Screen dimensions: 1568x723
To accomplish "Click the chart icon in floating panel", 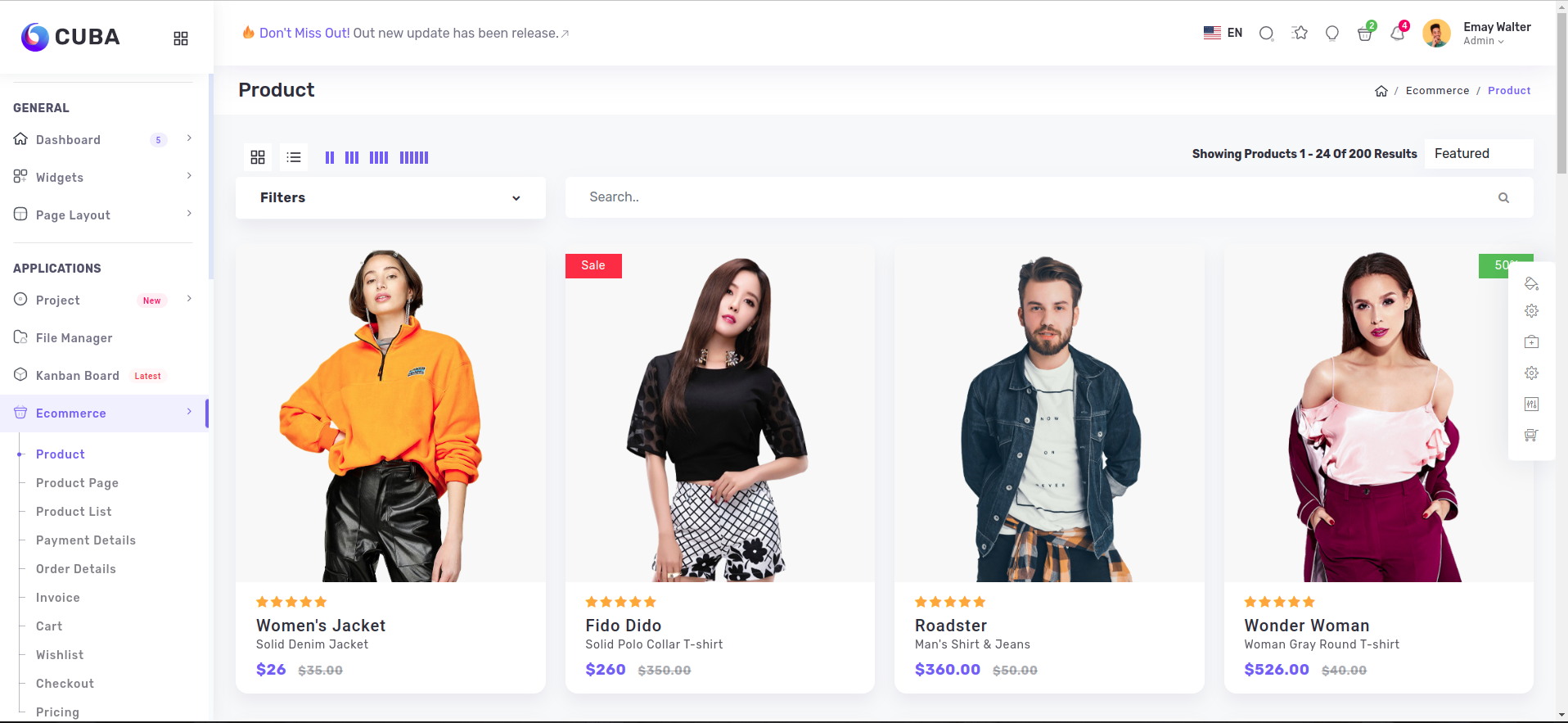I will pyautogui.click(x=1532, y=404).
